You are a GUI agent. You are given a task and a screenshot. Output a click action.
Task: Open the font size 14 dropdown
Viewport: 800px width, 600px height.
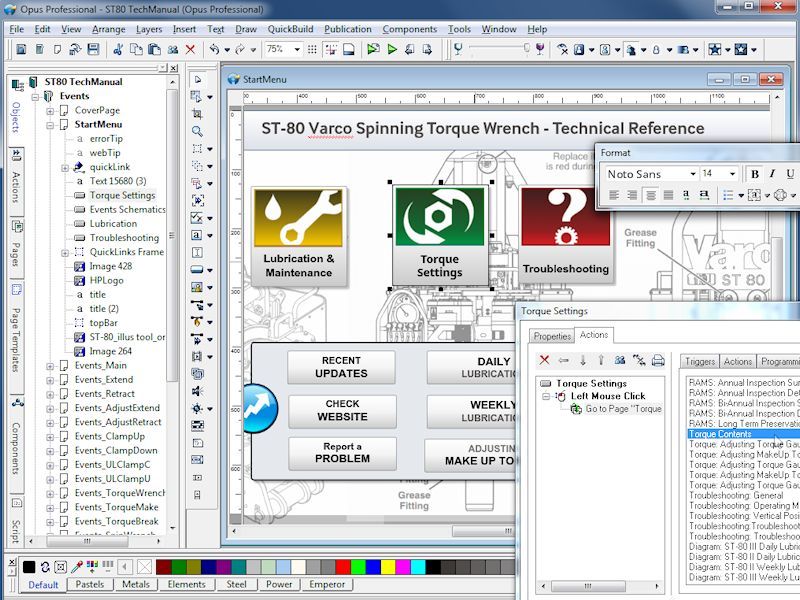click(x=732, y=173)
